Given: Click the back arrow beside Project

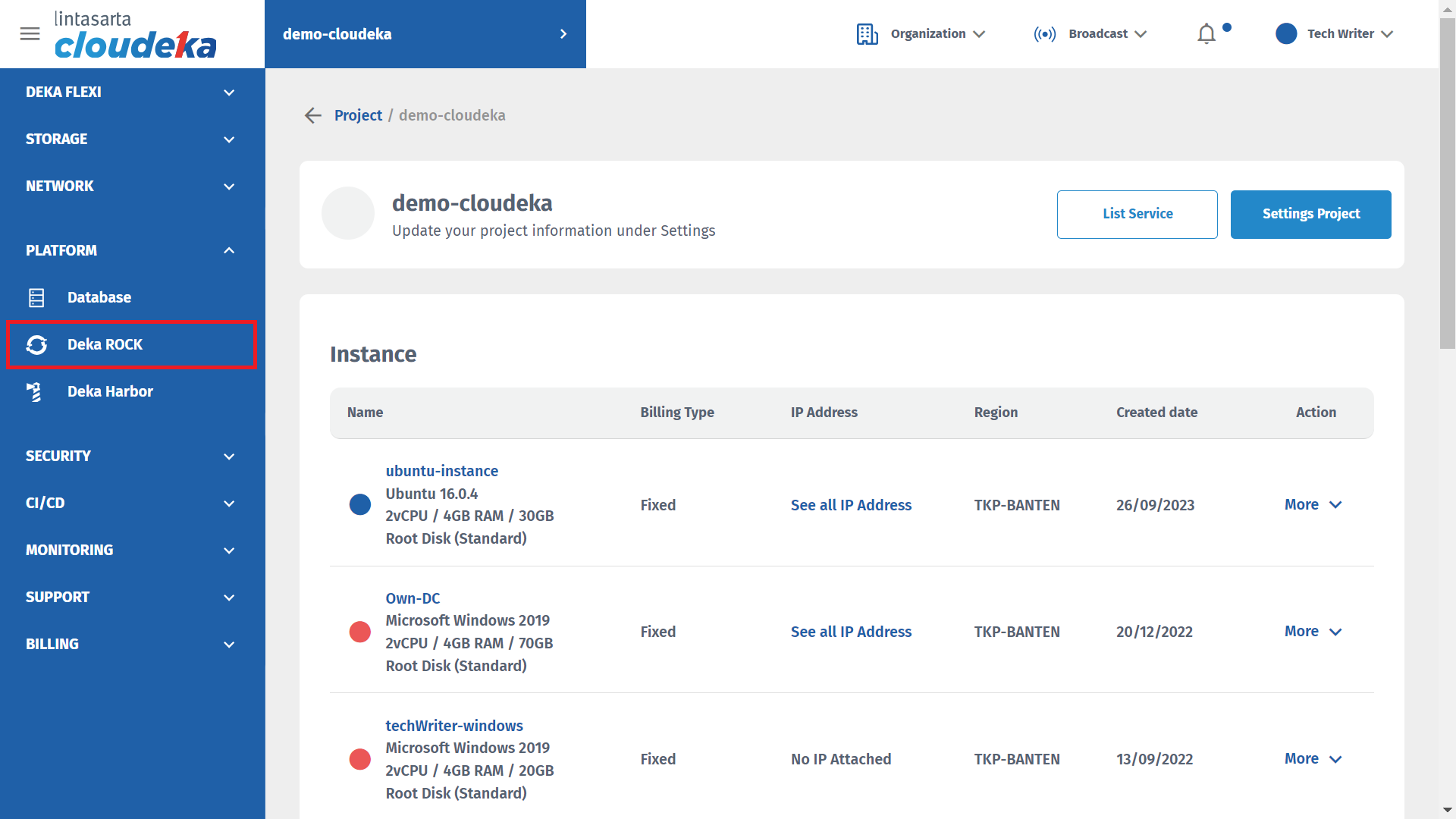Looking at the screenshot, I should point(313,115).
